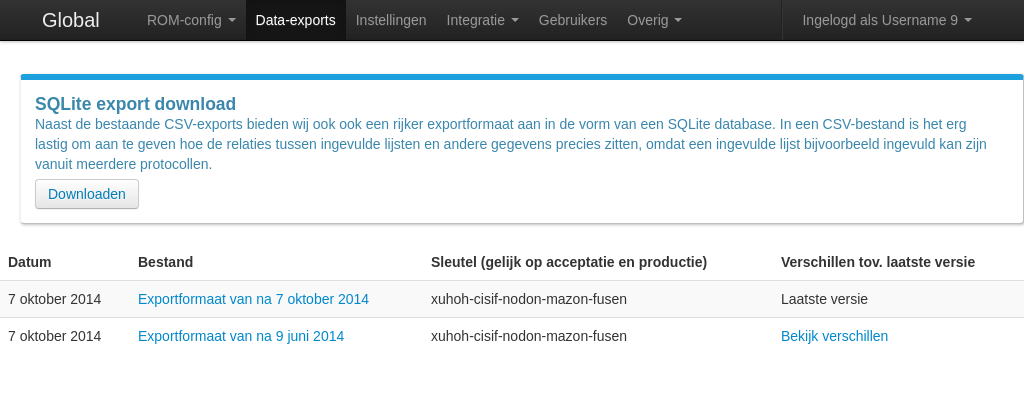This screenshot has width=1024, height=400.
Task: Select the Datum column header
Action: pos(30,262)
